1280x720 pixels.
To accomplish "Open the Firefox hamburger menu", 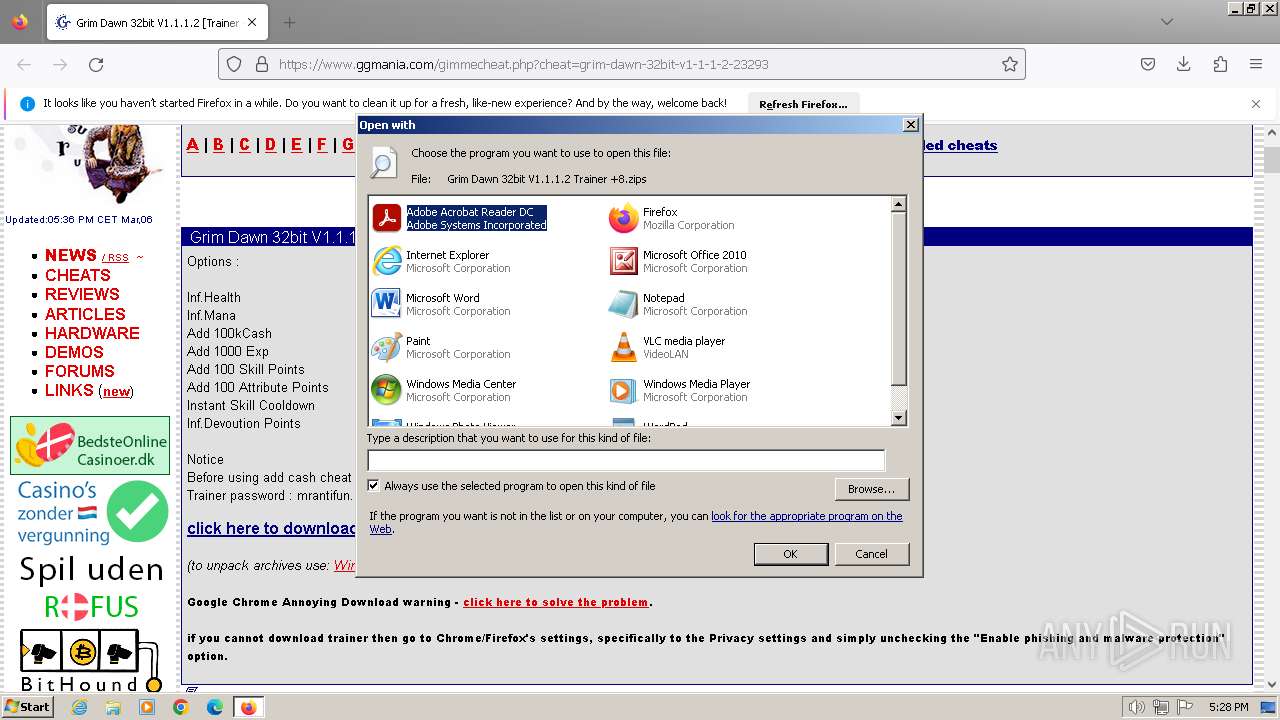I will 1256,64.
